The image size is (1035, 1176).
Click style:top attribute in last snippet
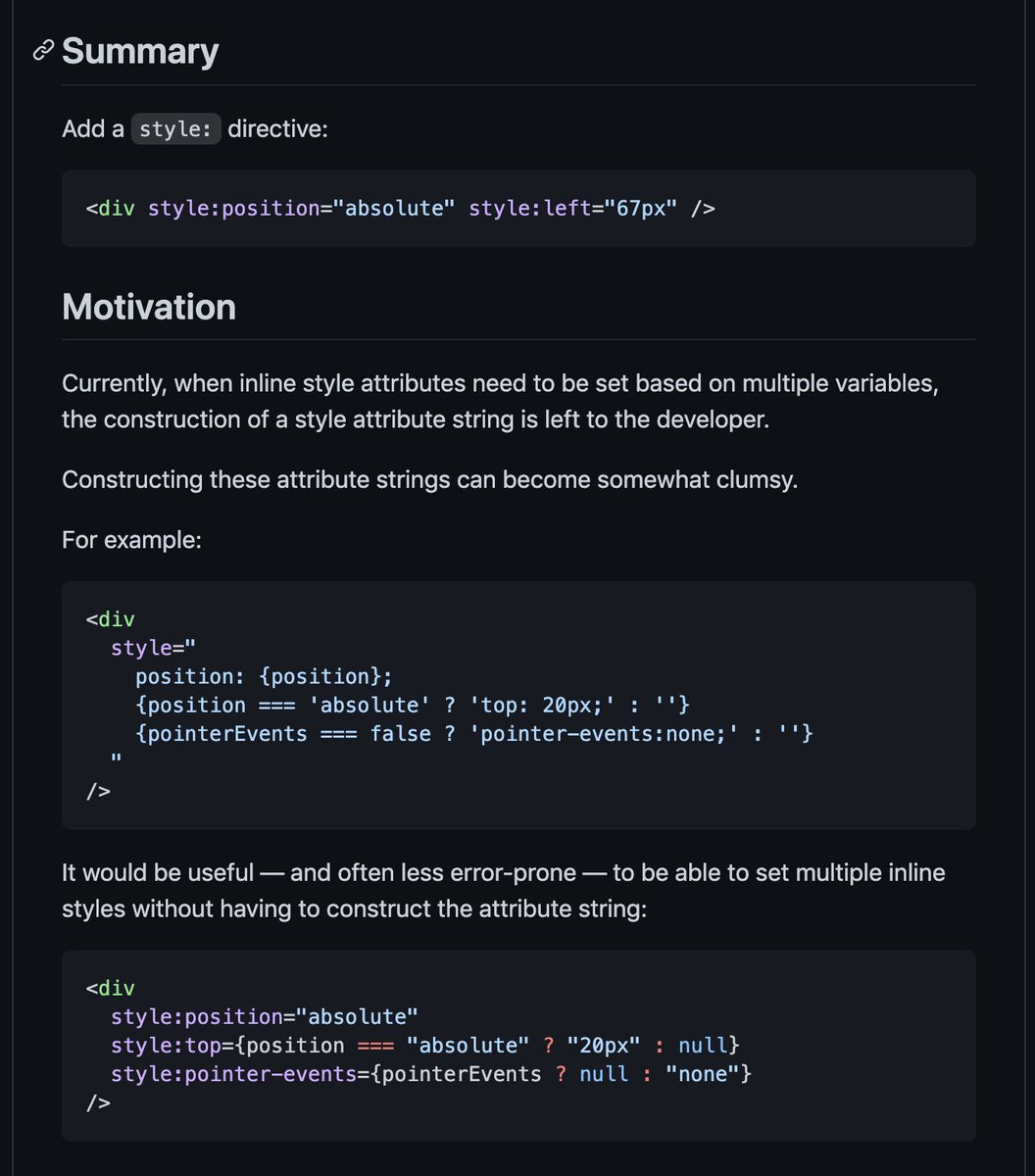[166, 1046]
